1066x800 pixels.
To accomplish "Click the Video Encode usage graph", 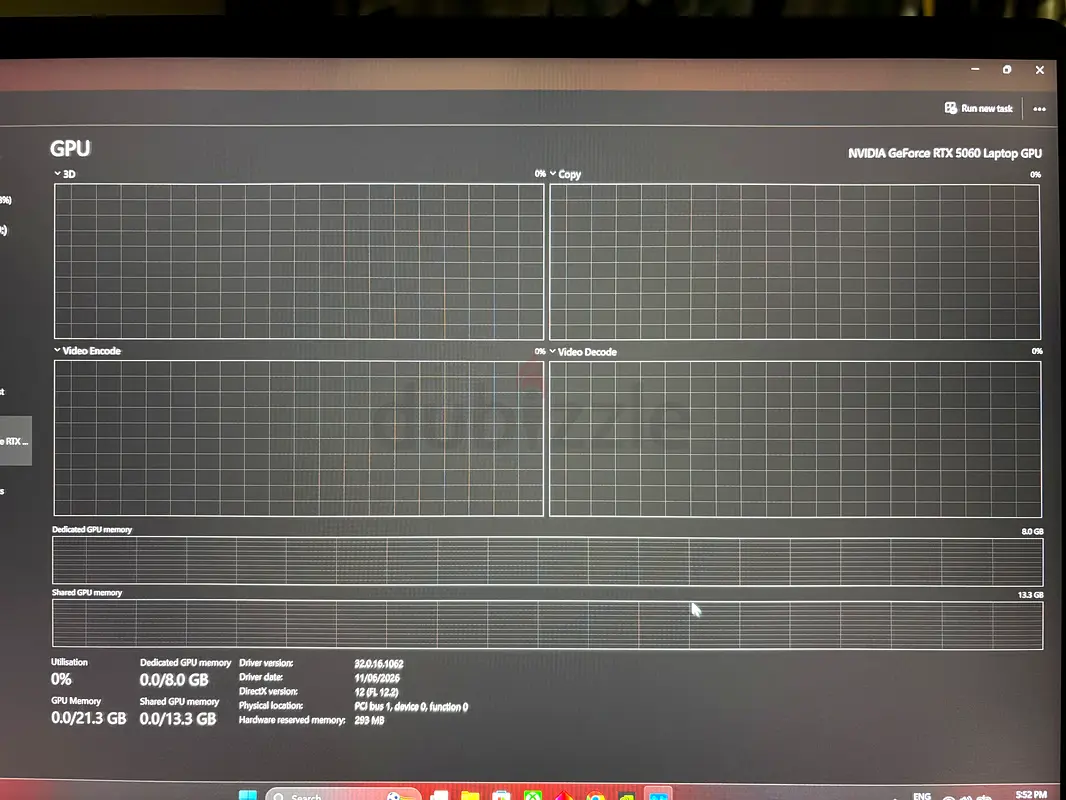I will click(298, 438).
